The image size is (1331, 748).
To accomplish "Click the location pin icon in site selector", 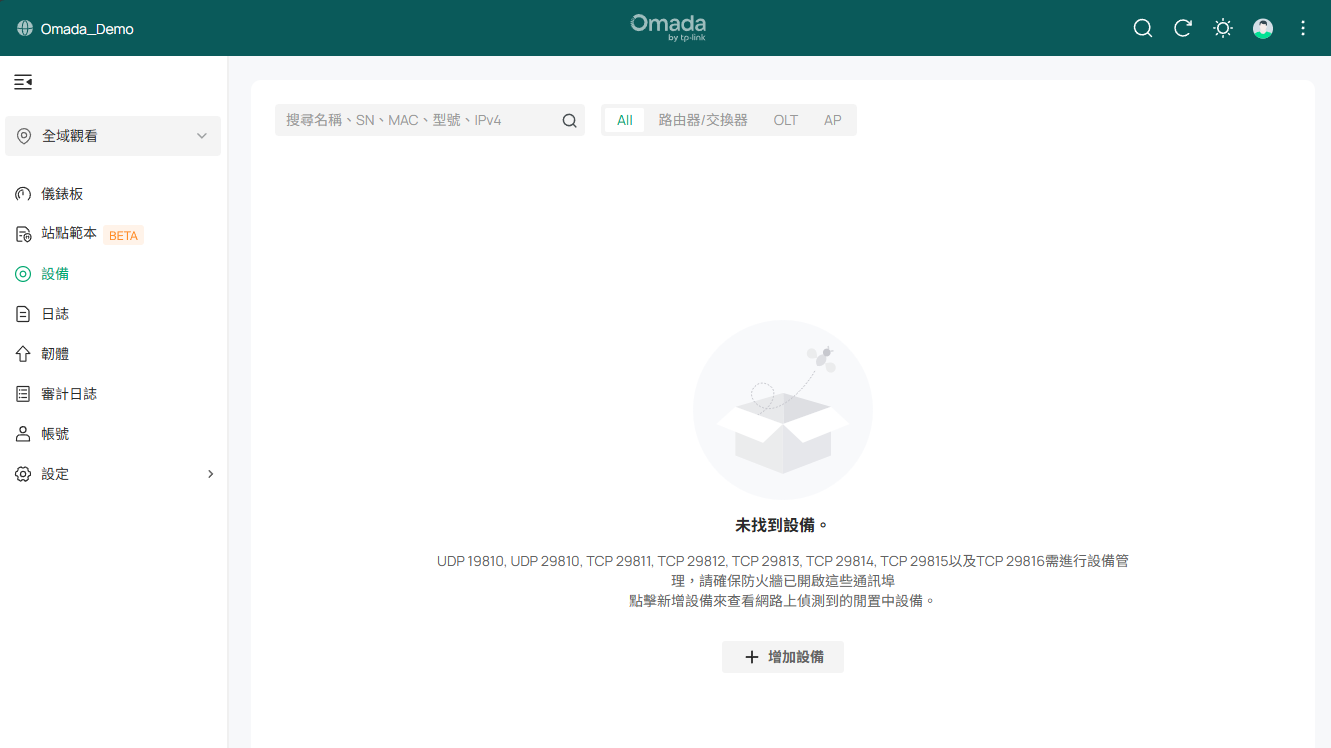I will (24, 136).
